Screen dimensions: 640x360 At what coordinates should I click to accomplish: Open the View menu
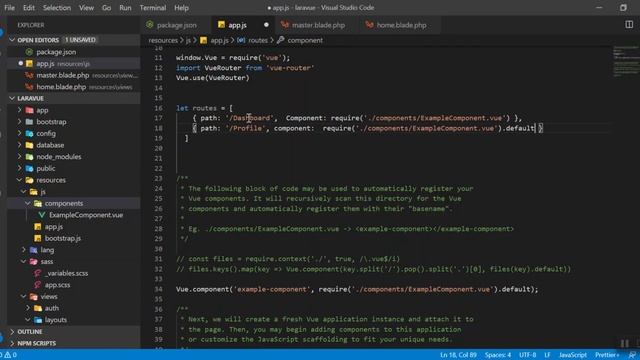[86, 8]
